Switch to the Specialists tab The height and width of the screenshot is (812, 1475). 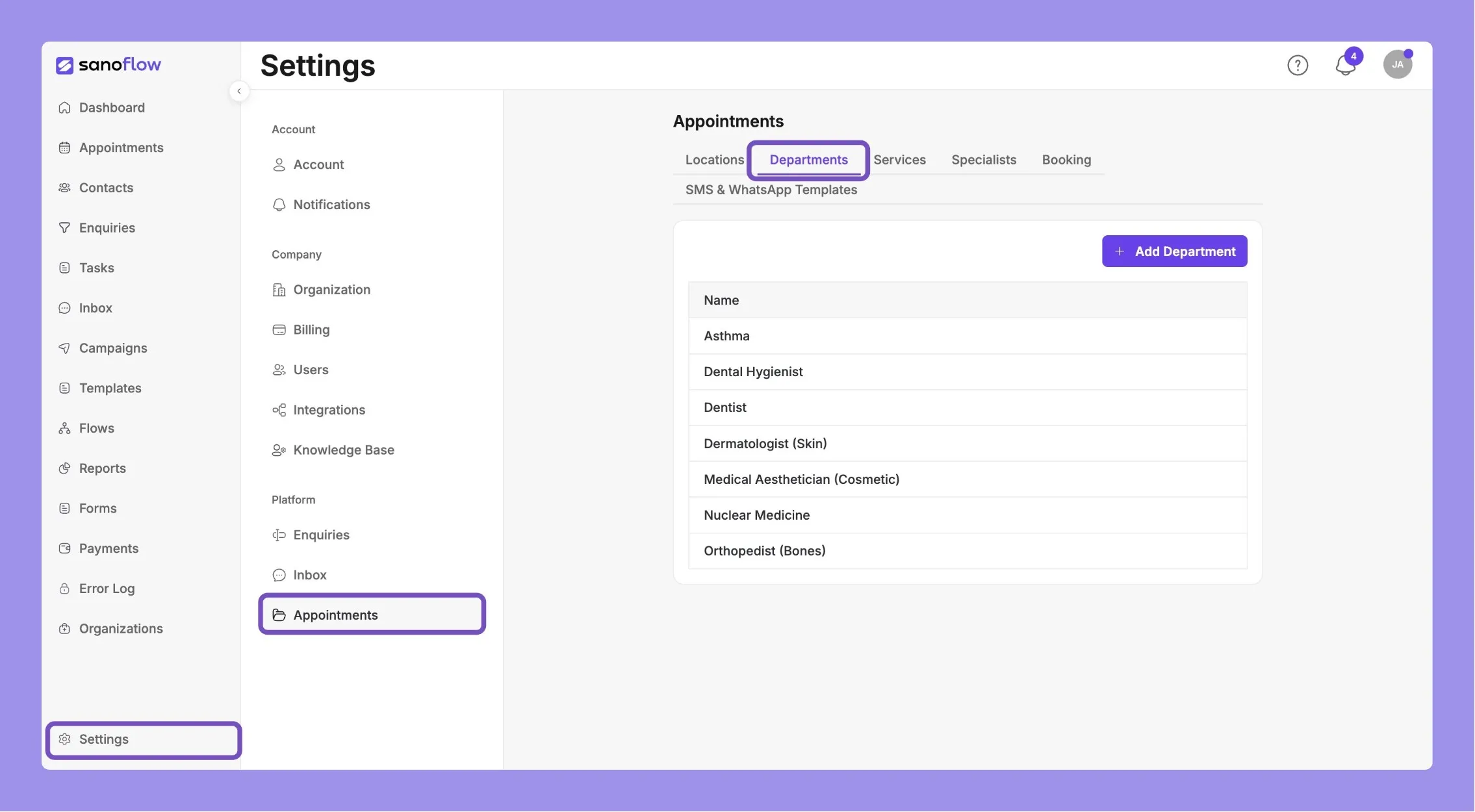tap(983, 160)
